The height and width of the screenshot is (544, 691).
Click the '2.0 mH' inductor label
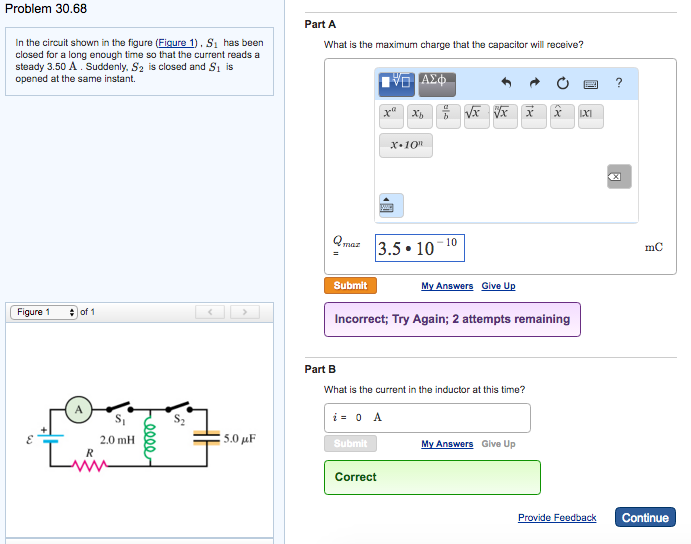[x=117, y=440]
